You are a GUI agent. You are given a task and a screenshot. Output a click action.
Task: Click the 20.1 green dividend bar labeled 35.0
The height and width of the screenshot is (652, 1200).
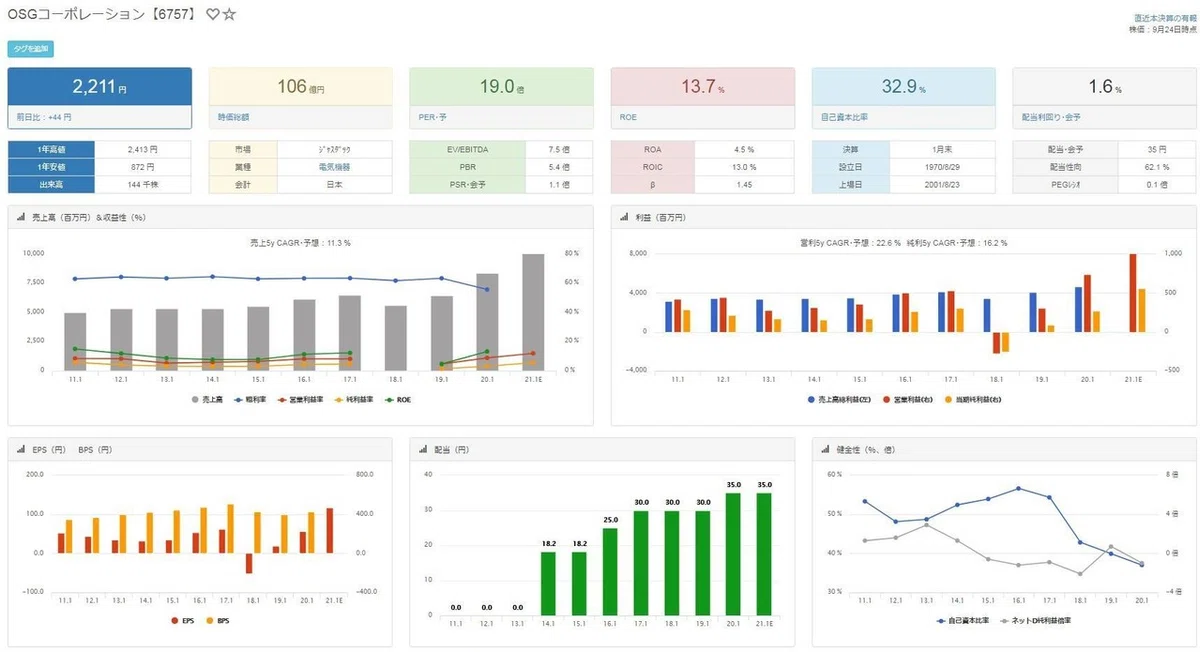tap(733, 554)
